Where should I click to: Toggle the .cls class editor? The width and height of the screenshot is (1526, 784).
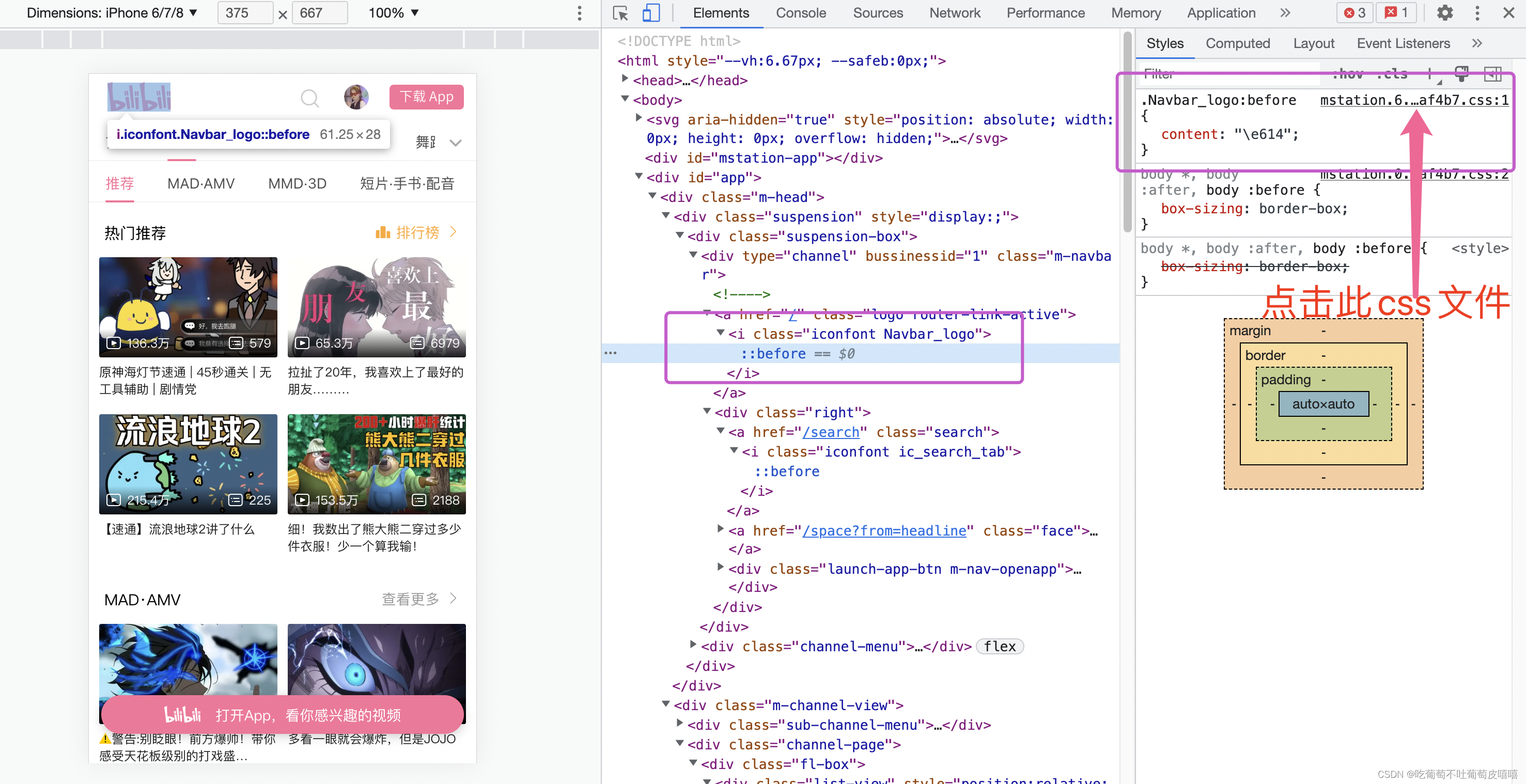[1392, 74]
